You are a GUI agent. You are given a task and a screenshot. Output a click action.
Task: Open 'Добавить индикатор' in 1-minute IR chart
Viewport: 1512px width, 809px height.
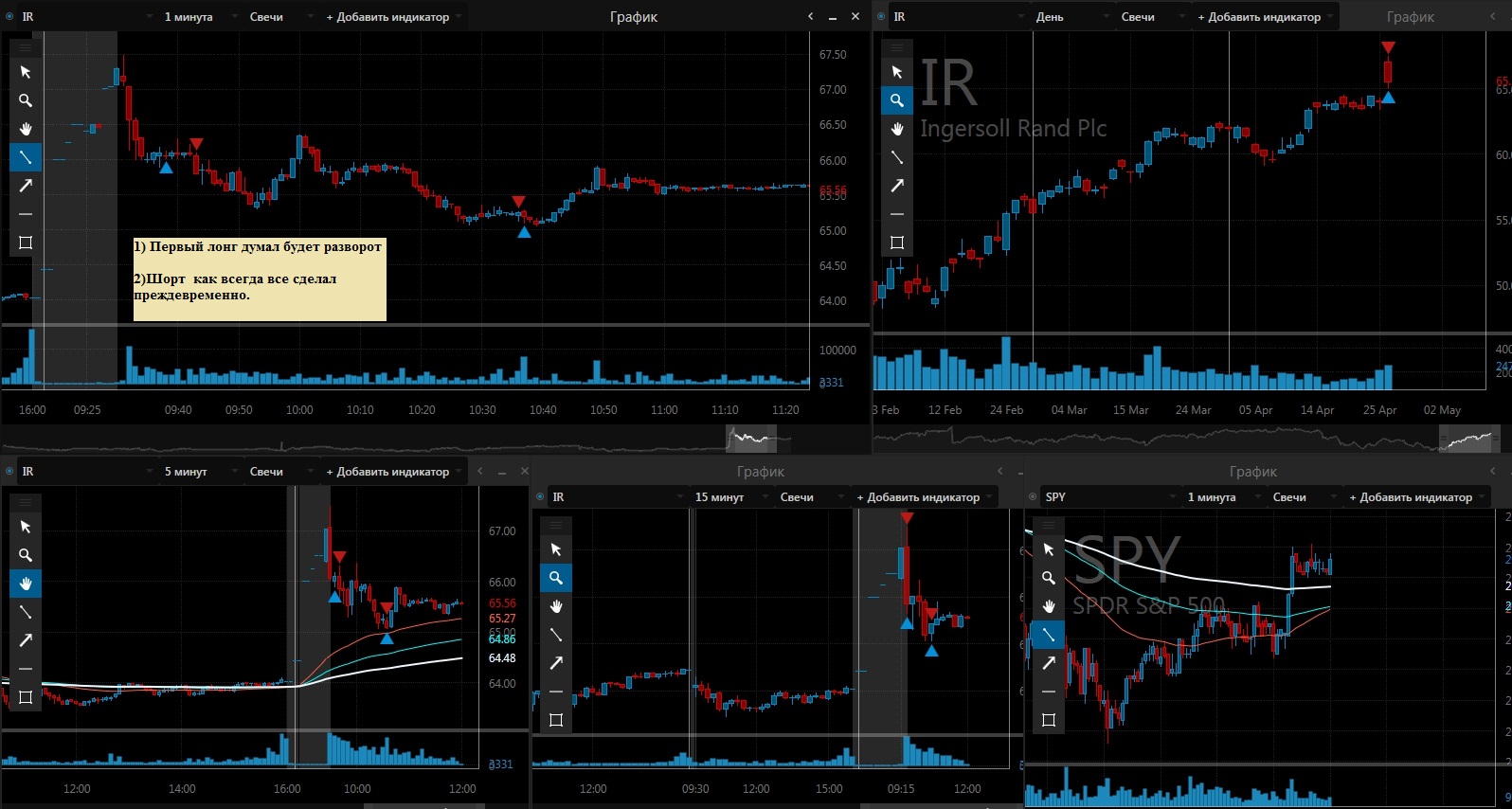coord(393,17)
